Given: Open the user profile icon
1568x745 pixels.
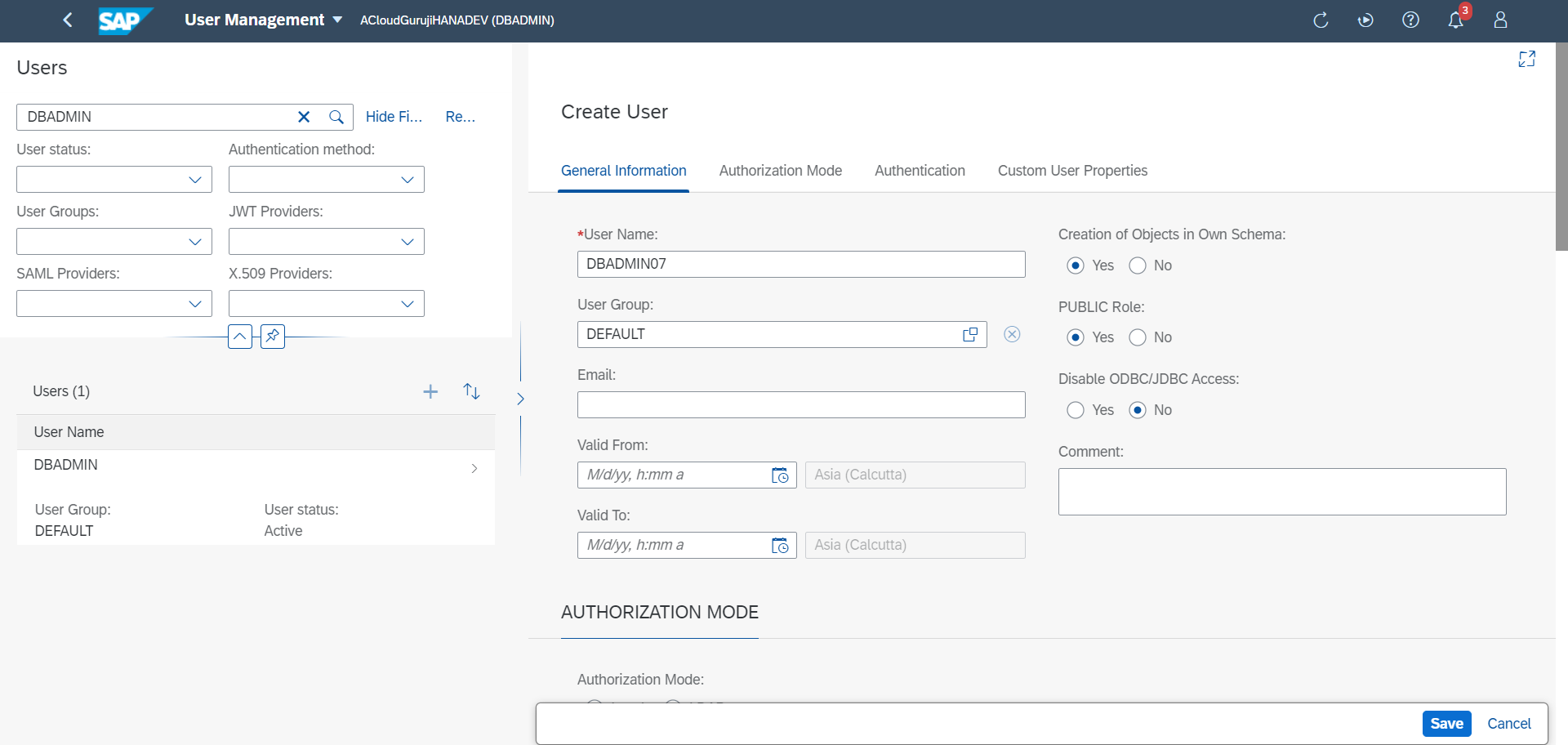Looking at the screenshot, I should pos(1500,20).
